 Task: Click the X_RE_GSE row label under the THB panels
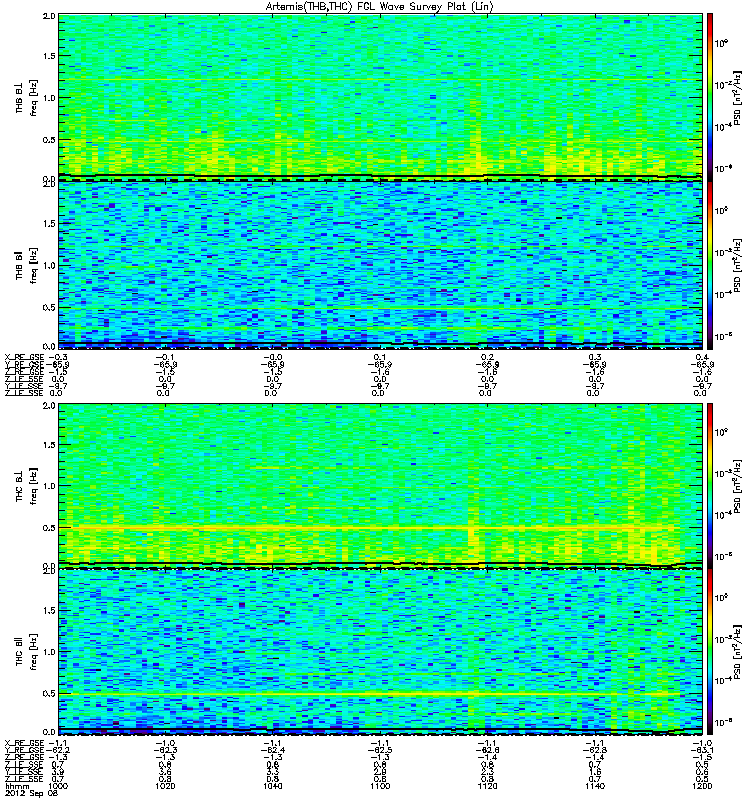pos(24,357)
